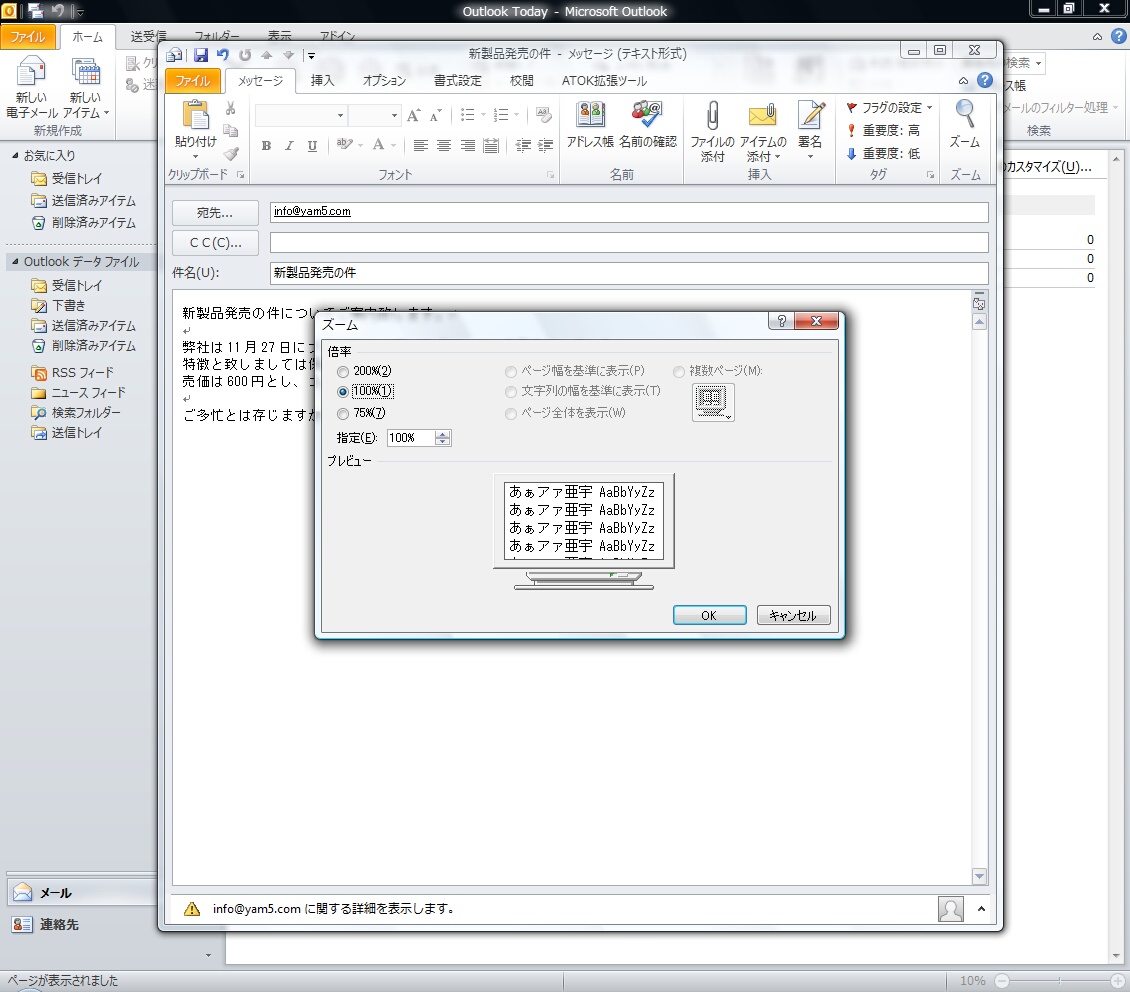The image size is (1130, 992).
Task: Switch to the ATOK拡張ツール tab
Action: [604, 81]
